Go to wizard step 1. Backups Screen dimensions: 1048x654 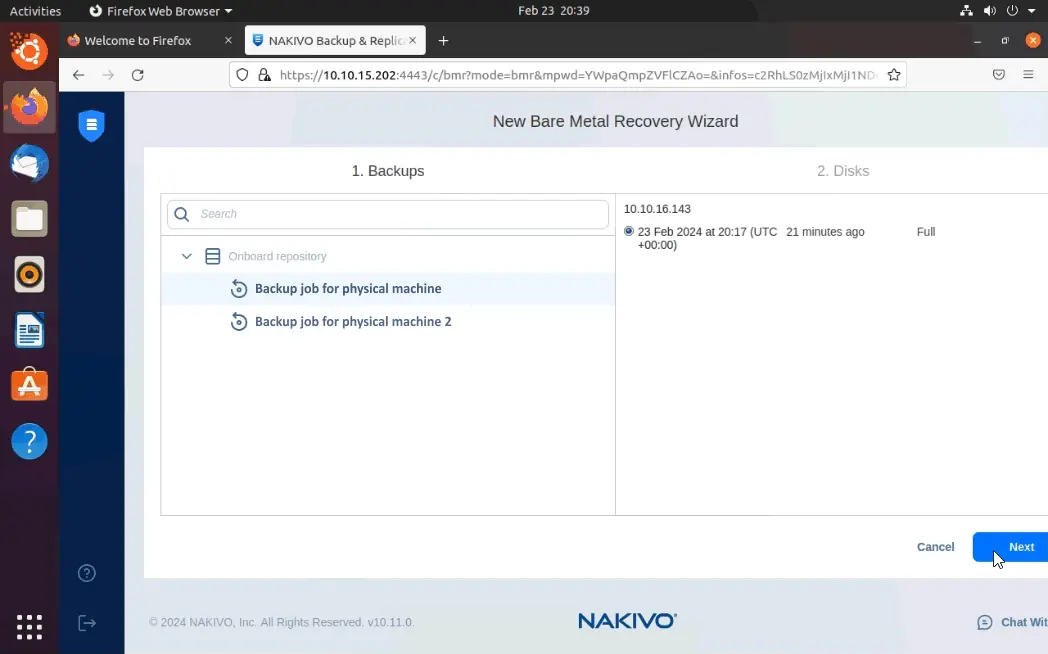click(x=388, y=171)
